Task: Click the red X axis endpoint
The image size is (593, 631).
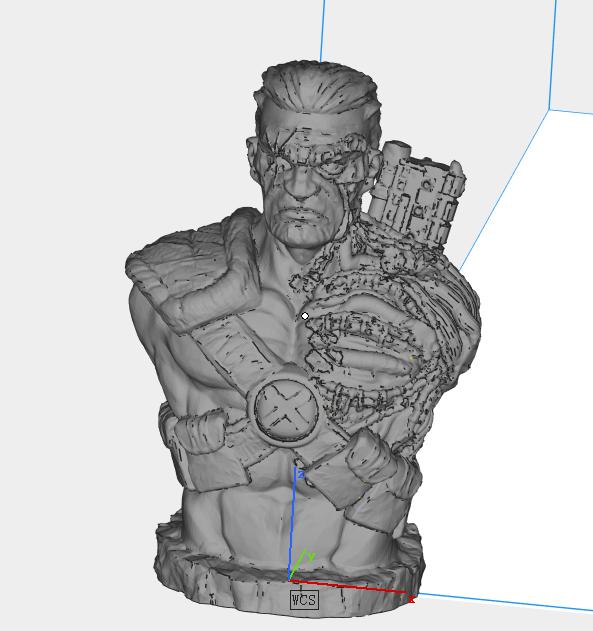Action: click(x=411, y=599)
